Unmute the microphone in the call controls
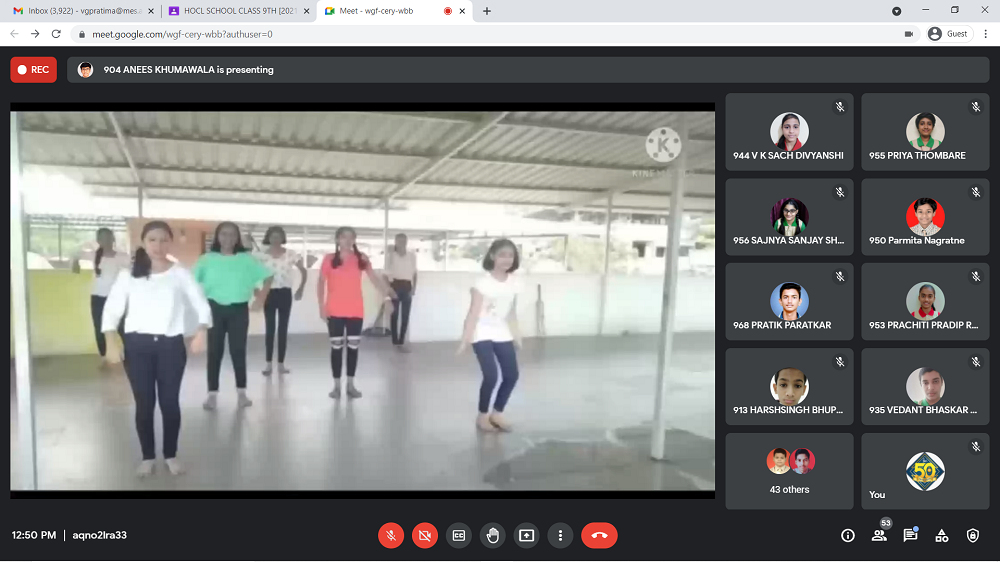 pos(391,535)
